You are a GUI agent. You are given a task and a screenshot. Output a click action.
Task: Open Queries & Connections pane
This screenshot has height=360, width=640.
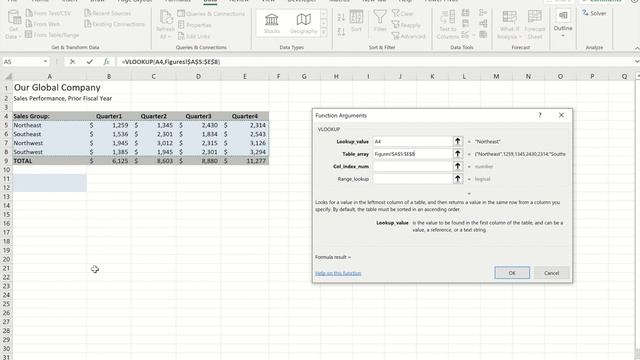tap(211, 13)
